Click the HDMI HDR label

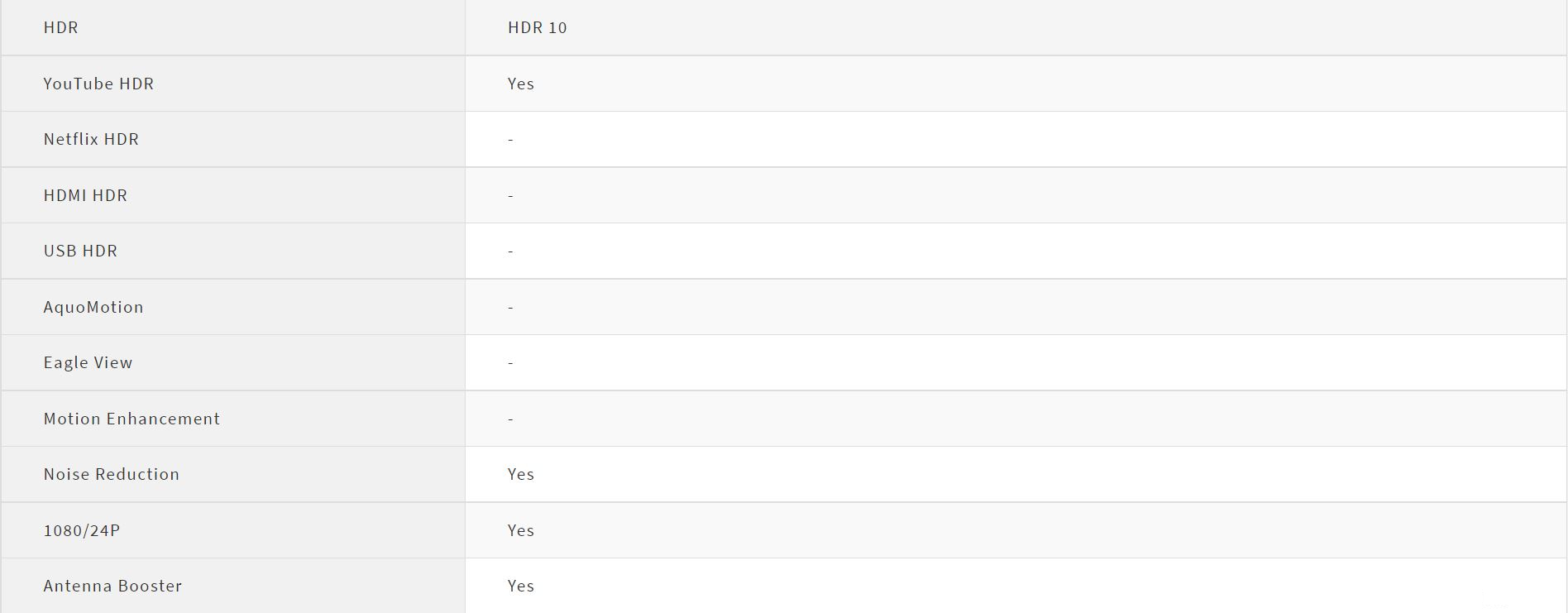click(85, 195)
